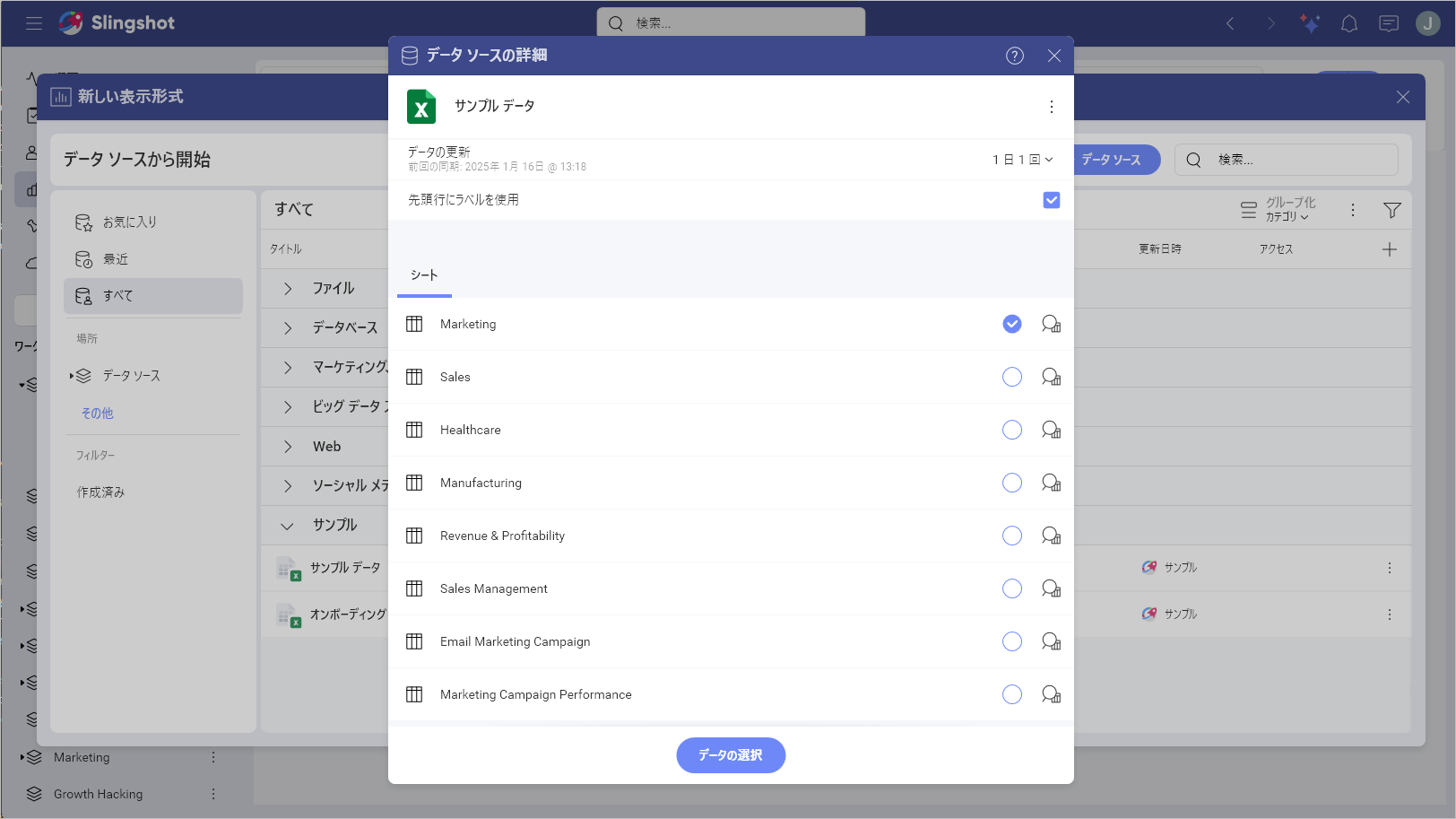Select the Sales sheet radio
Screen dimensions: 1456x819
1012,377
